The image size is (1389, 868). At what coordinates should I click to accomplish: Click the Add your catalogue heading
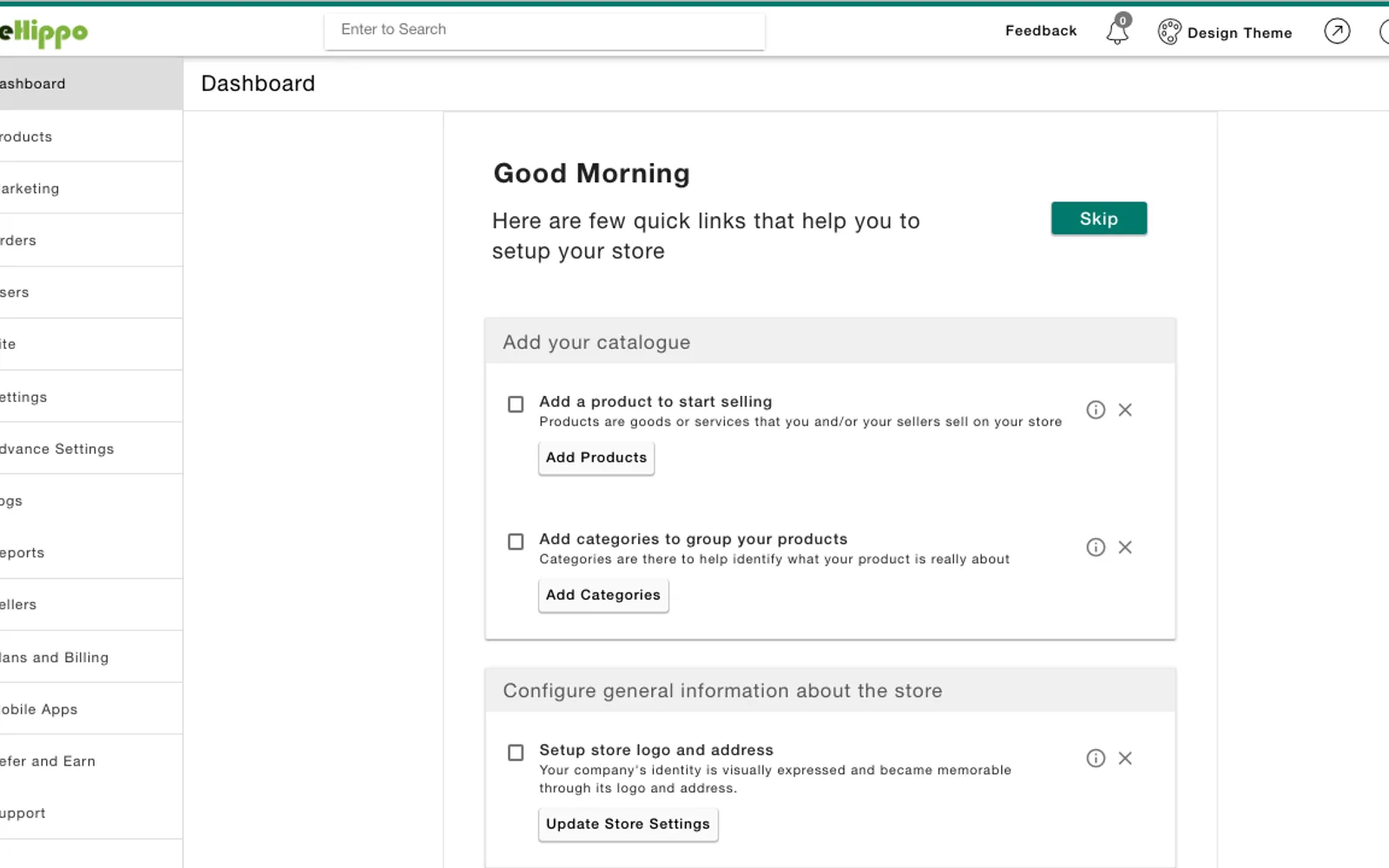(596, 342)
